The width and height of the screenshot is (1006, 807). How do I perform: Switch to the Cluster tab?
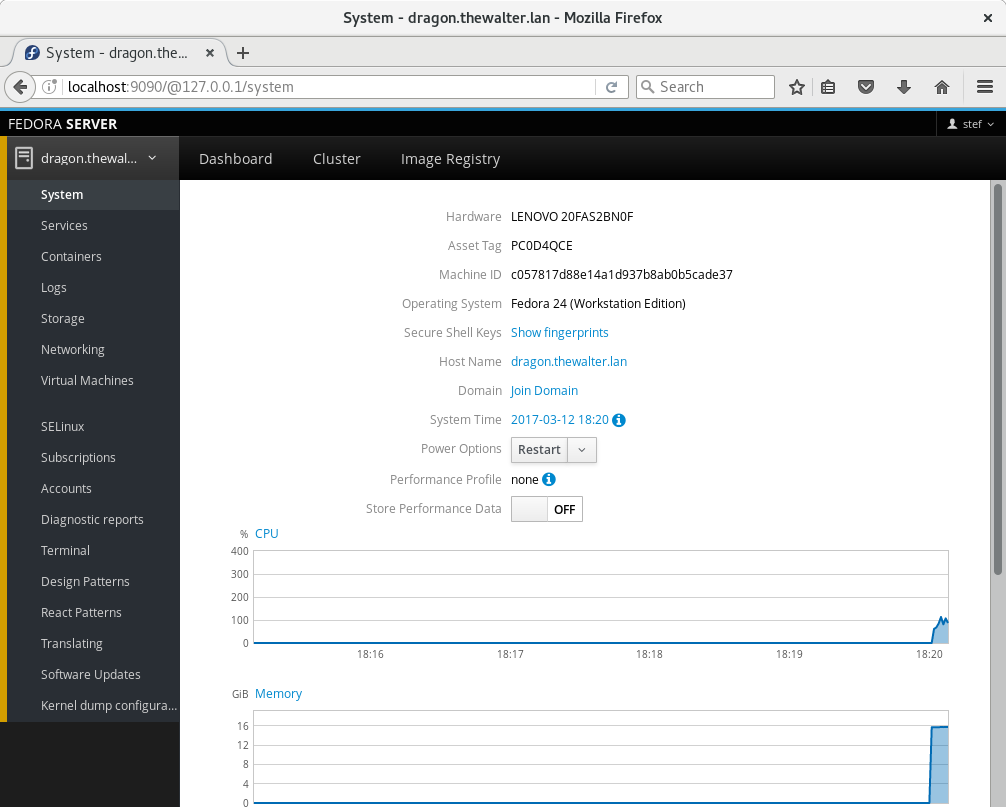[336, 159]
